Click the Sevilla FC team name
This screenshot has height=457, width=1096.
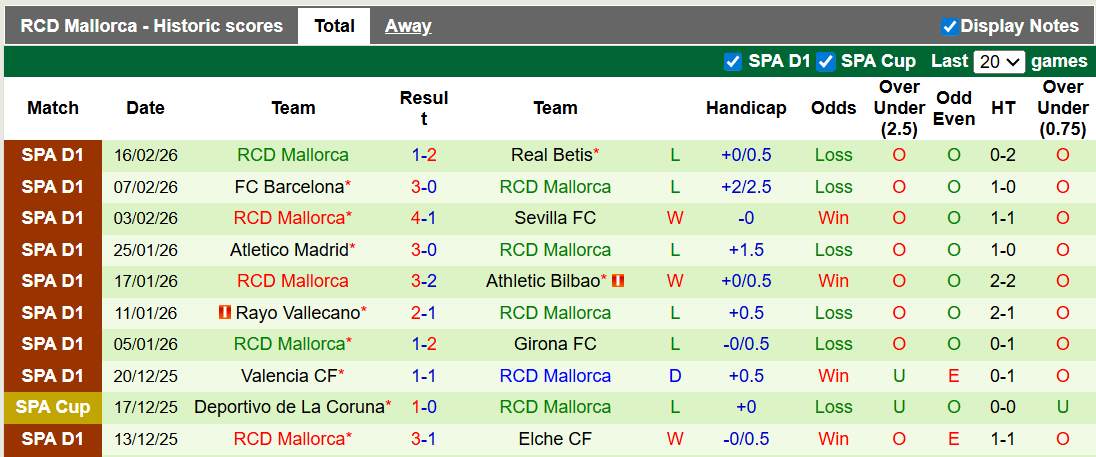click(x=555, y=218)
